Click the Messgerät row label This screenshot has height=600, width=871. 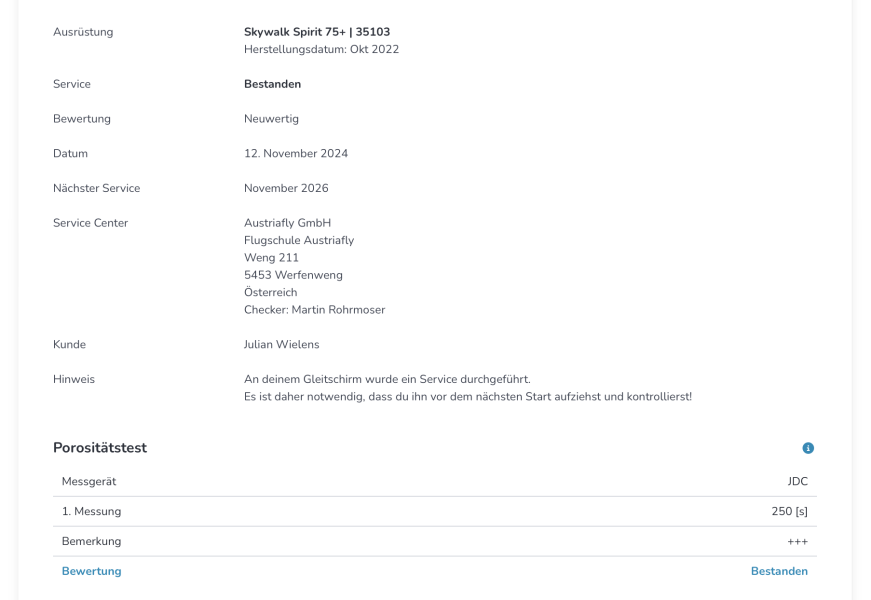tap(89, 481)
